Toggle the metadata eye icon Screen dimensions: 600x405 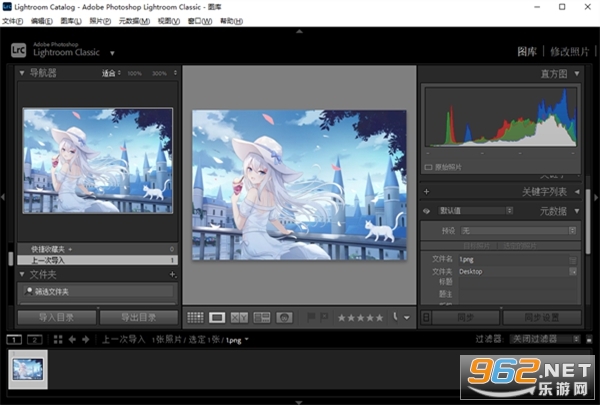(426, 211)
